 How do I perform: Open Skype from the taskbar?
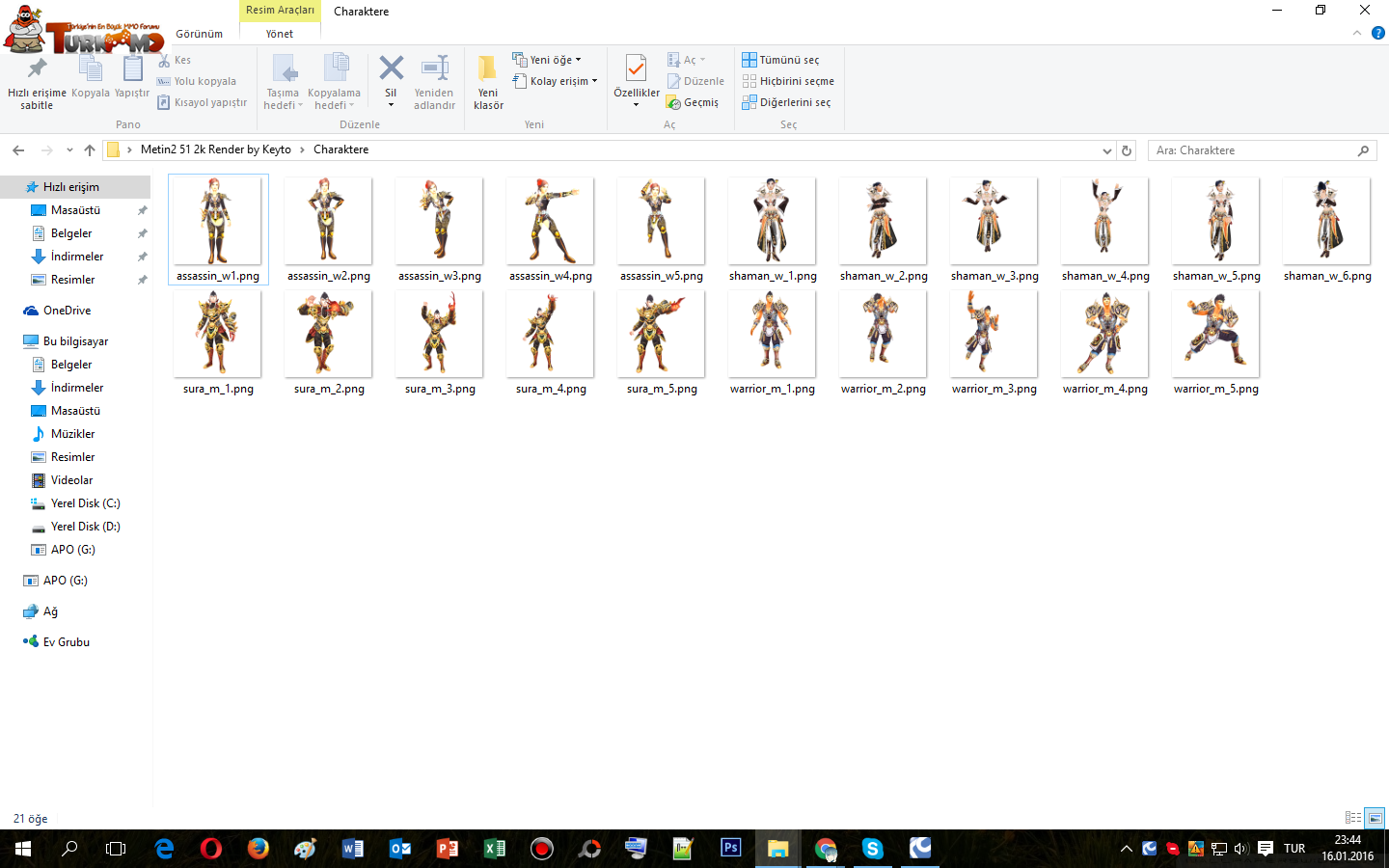point(872,849)
